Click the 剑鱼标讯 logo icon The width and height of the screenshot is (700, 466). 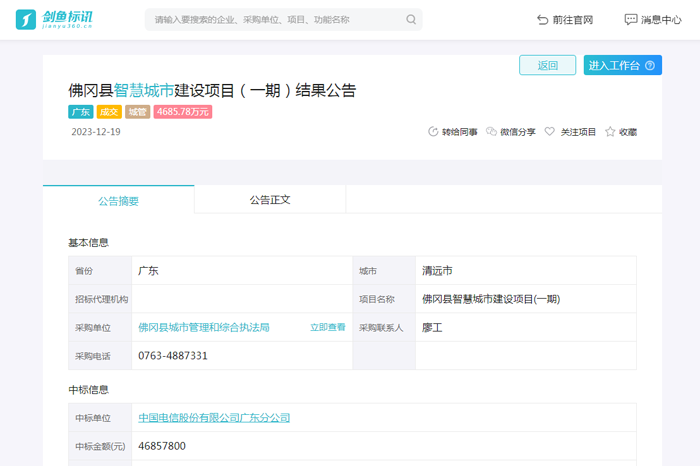(x=26, y=19)
